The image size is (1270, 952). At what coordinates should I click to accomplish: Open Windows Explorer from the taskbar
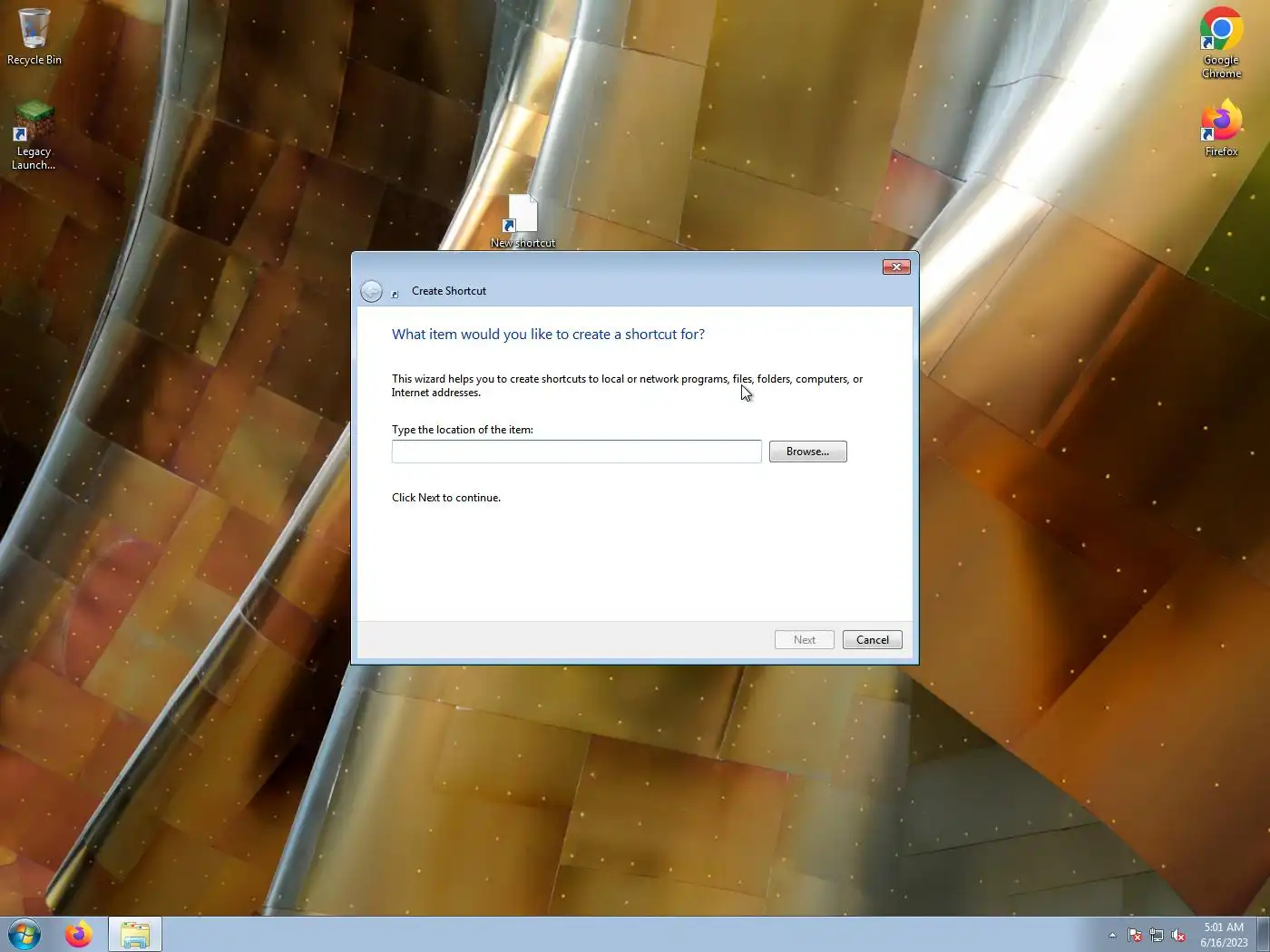point(135,934)
